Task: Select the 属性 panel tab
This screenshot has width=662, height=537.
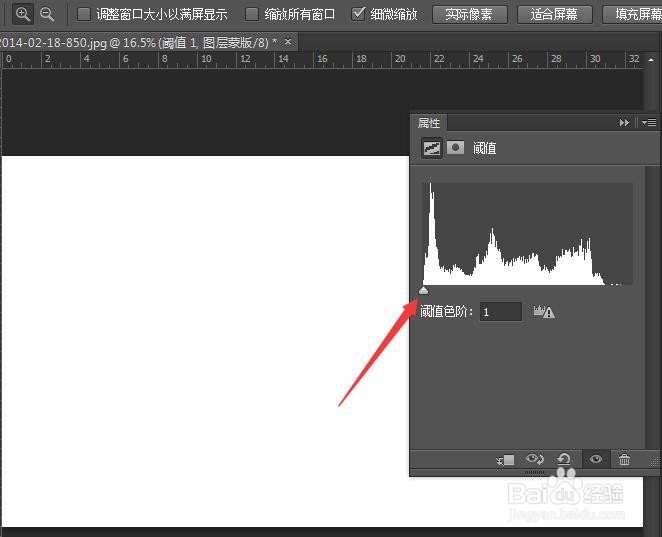Action: [x=429, y=123]
